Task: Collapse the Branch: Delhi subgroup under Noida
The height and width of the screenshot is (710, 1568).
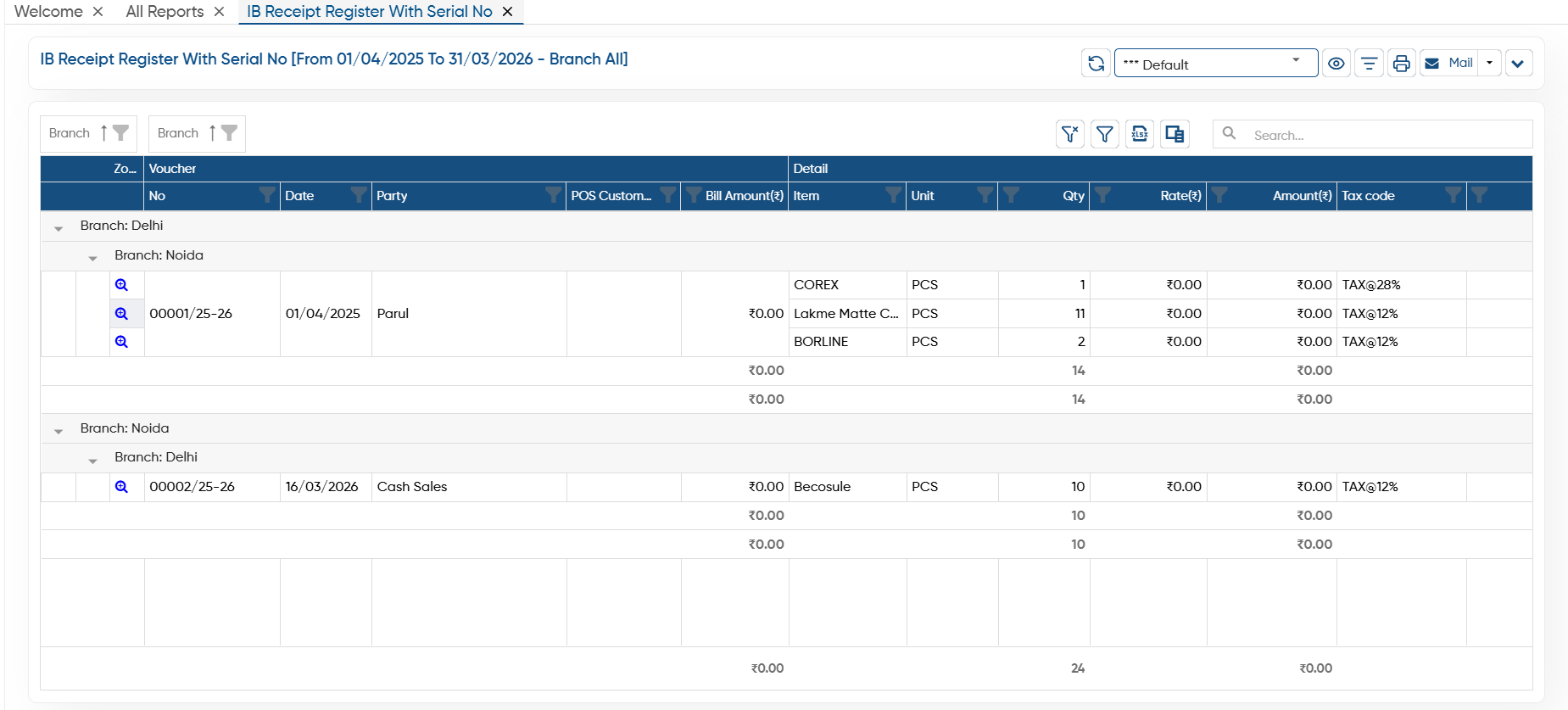Action: click(x=92, y=460)
